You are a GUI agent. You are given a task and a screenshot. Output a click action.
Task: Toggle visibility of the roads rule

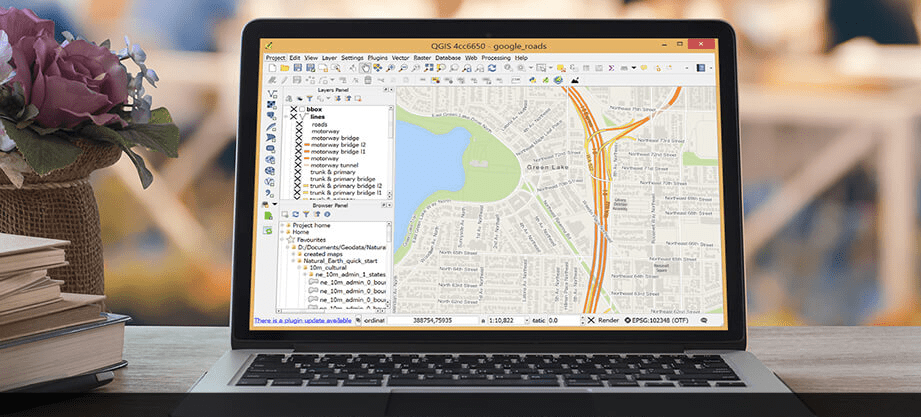tap(299, 125)
